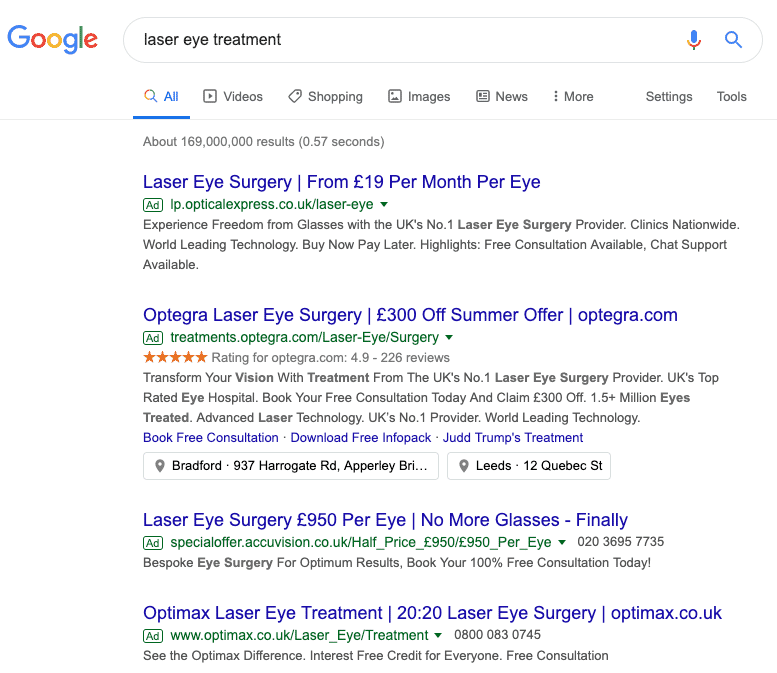Click the Leeds location pin chip
Viewport: 777px width, 673px height.
click(x=528, y=466)
